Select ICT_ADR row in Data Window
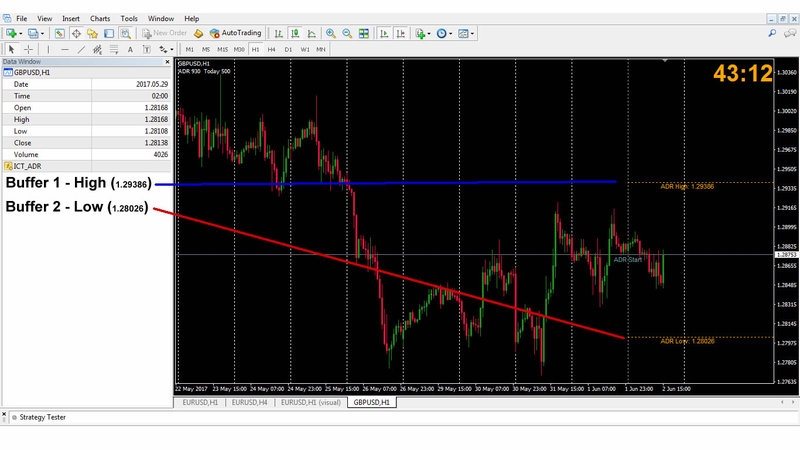Viewport: 800px width, 450px height. [87, 166]
